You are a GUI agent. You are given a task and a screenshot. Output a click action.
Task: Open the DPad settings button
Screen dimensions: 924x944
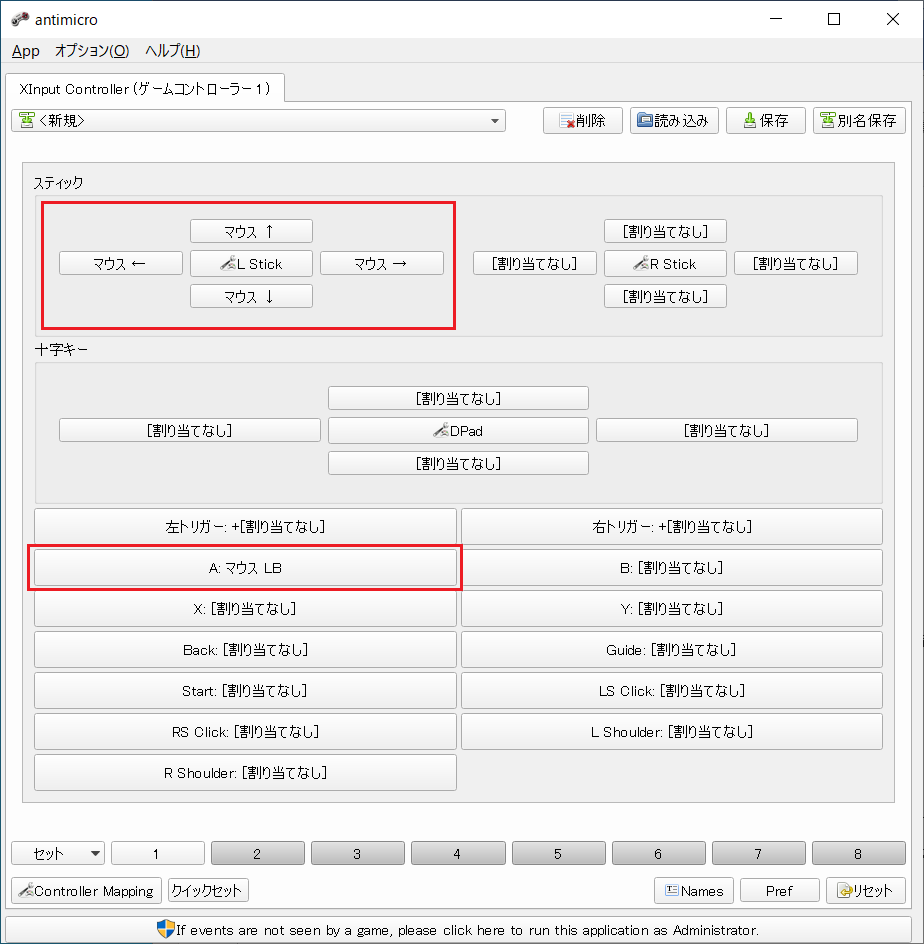pos(458,431)
